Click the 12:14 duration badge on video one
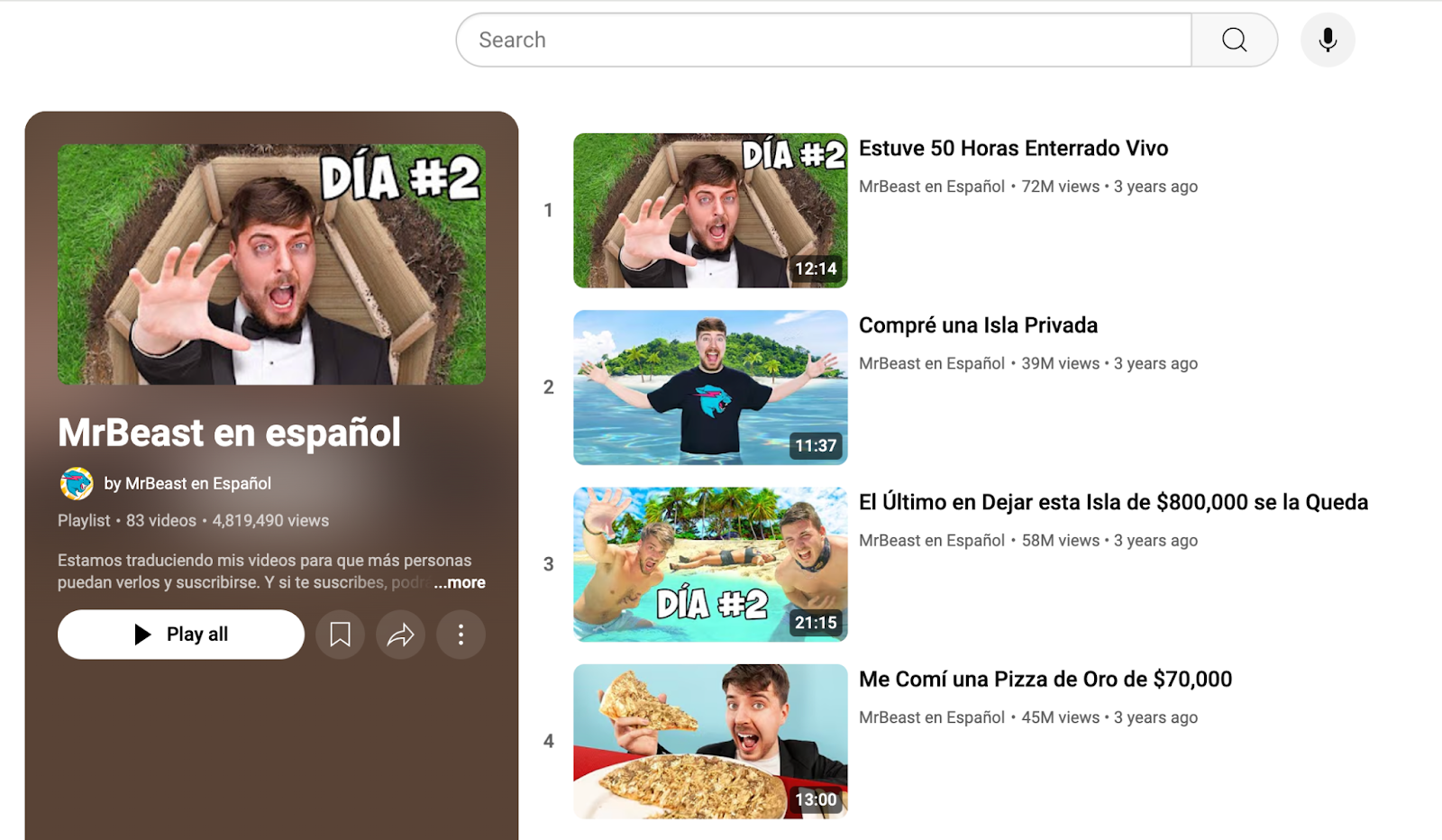Screen dimensions: 1442x840 point(814,267)
